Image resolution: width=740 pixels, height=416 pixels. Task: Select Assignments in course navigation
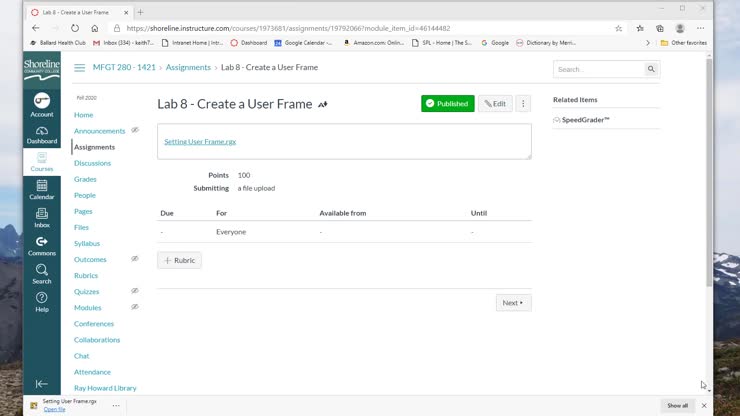(x=94, y=147)
